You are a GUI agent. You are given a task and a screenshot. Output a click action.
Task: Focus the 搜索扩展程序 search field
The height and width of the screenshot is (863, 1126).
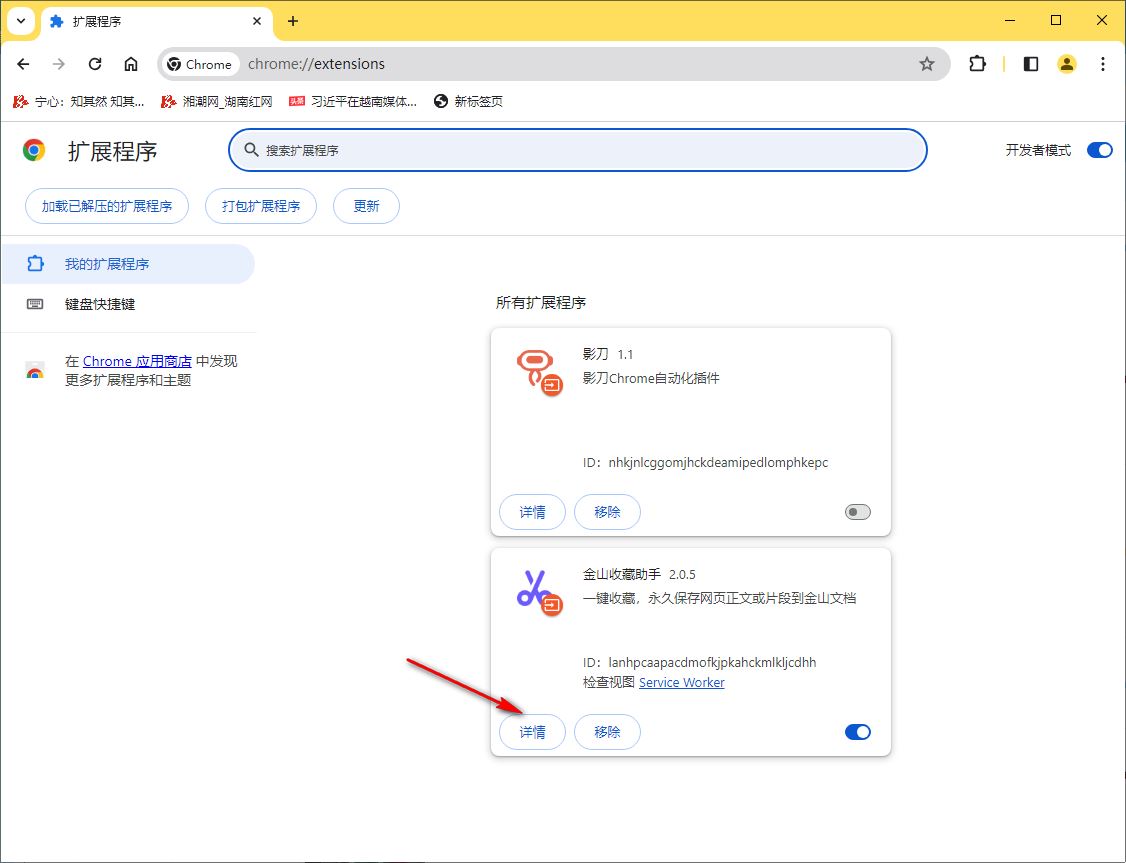(577, 150)
